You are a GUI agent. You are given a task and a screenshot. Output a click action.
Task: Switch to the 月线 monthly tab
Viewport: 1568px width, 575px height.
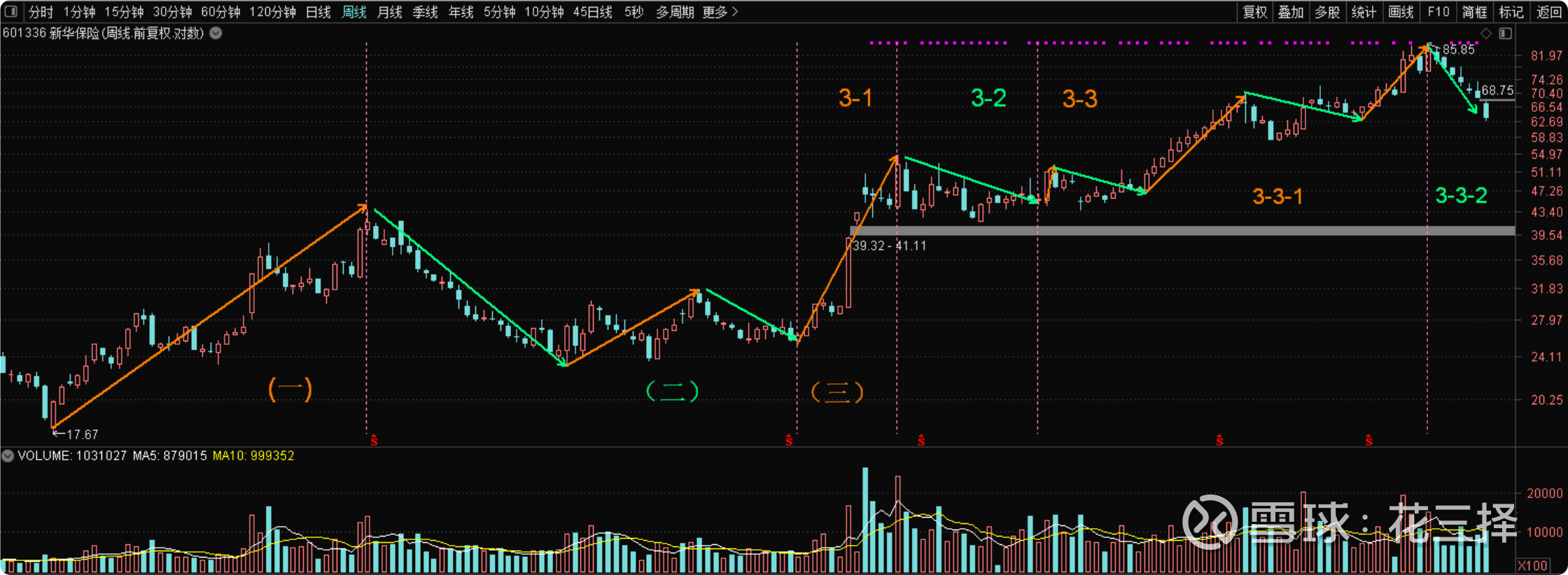click(389, 12)
